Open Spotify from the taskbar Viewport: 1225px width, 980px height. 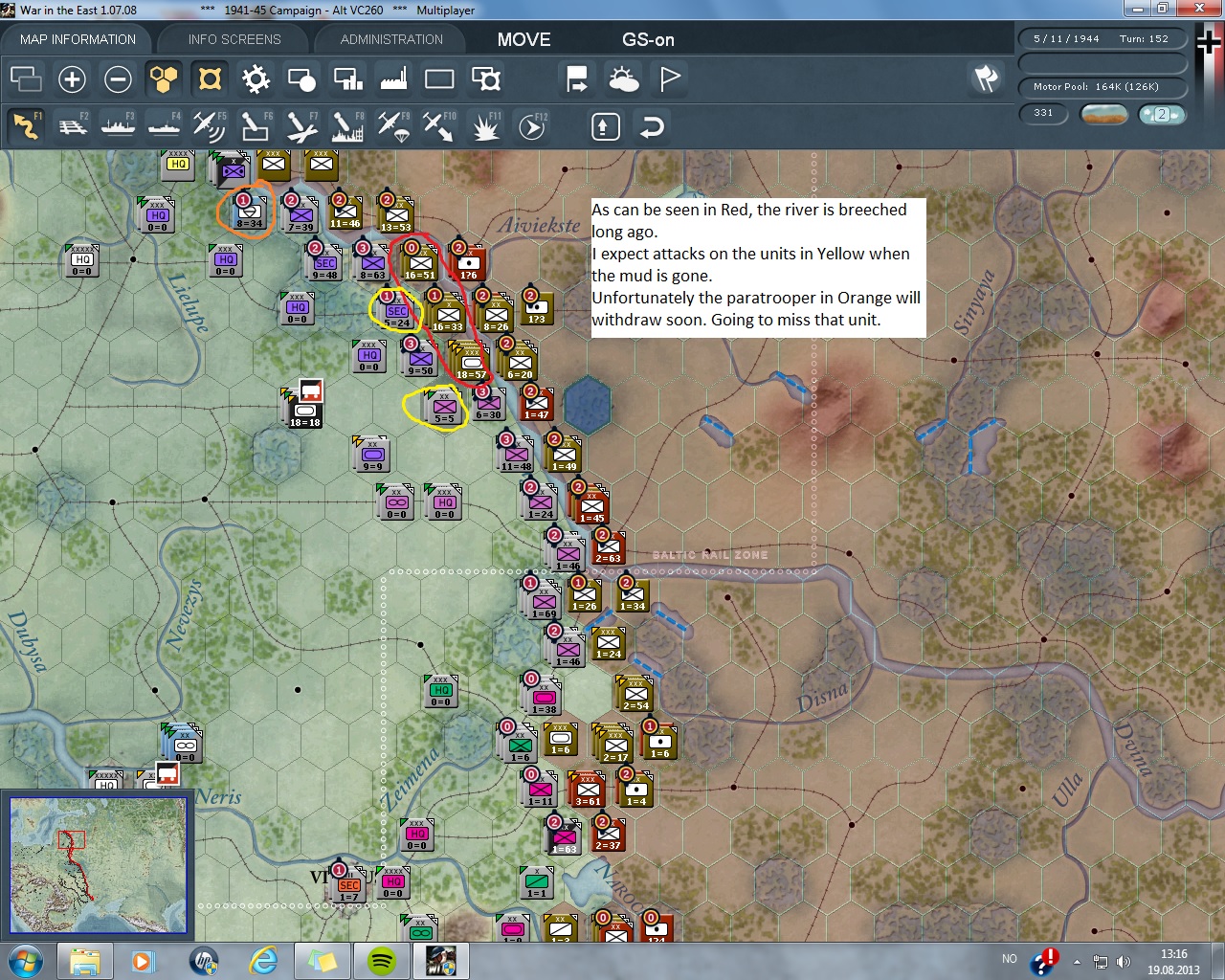[x=382, y=961]
